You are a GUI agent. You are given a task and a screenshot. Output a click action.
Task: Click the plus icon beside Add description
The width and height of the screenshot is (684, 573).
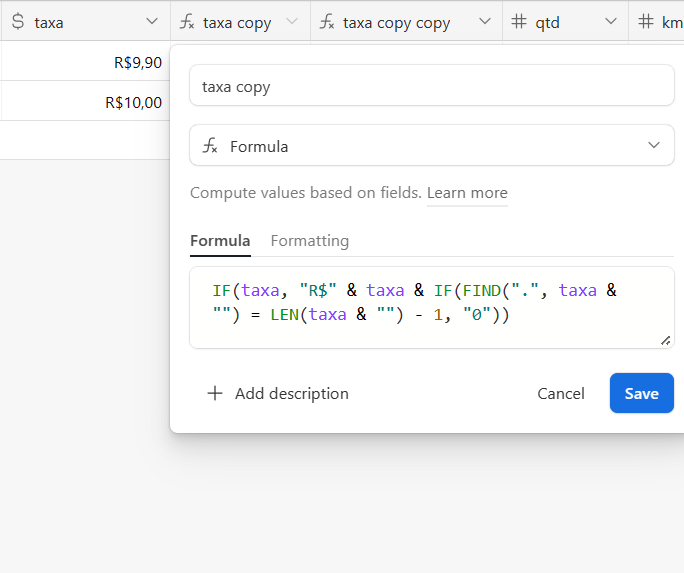click(x=215, y=393)
